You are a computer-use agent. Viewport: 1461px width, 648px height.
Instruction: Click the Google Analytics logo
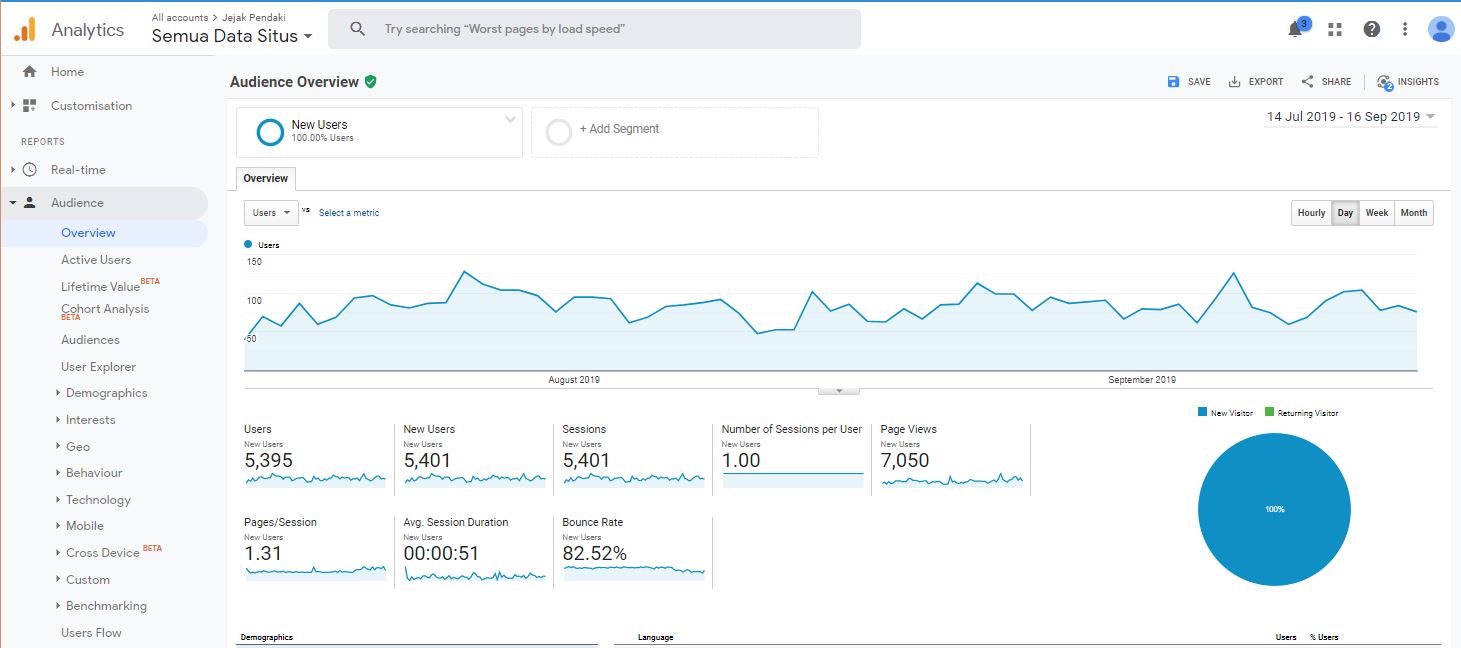tap(25, 29)
